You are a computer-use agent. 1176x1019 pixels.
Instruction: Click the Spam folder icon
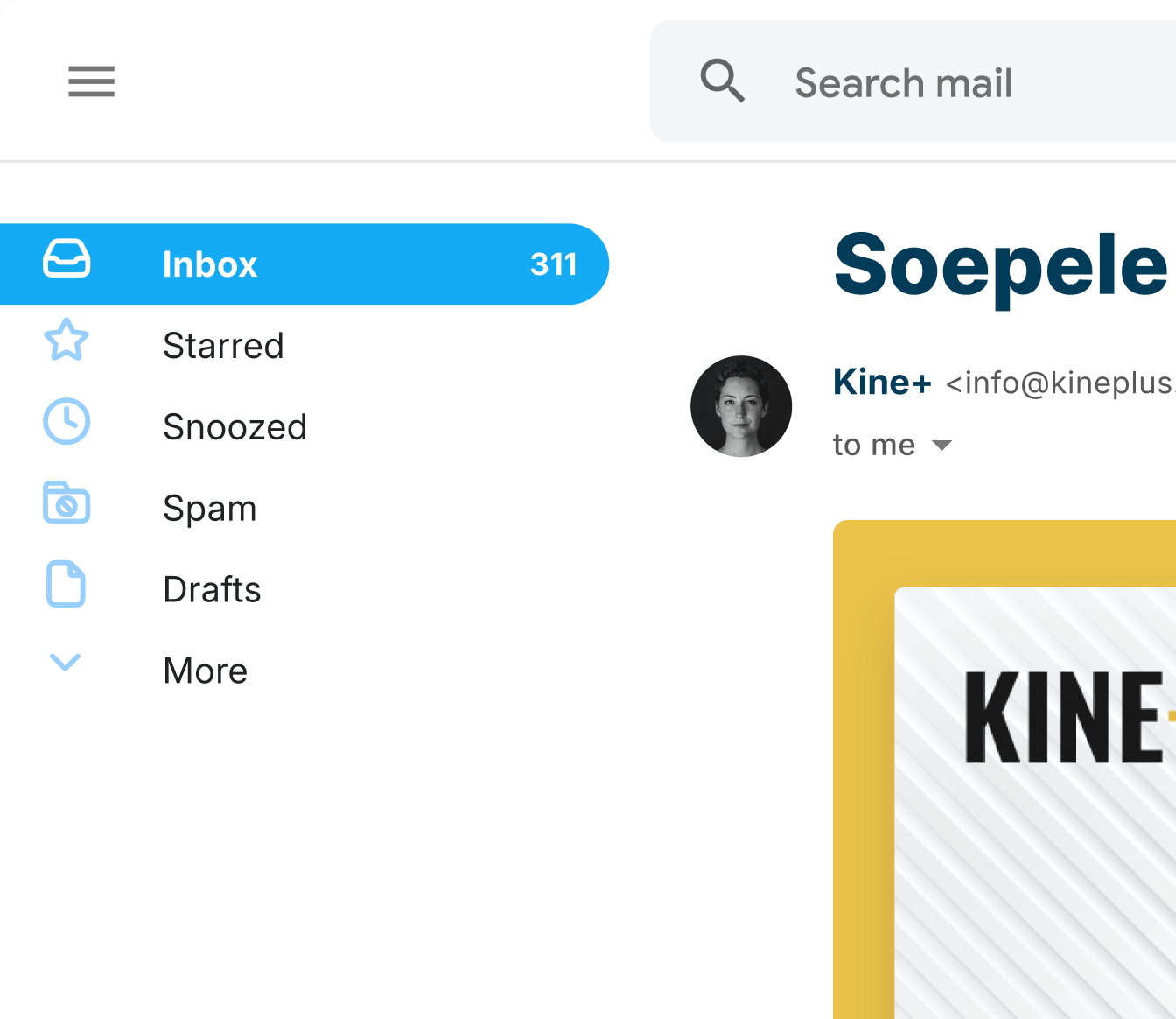66,503
